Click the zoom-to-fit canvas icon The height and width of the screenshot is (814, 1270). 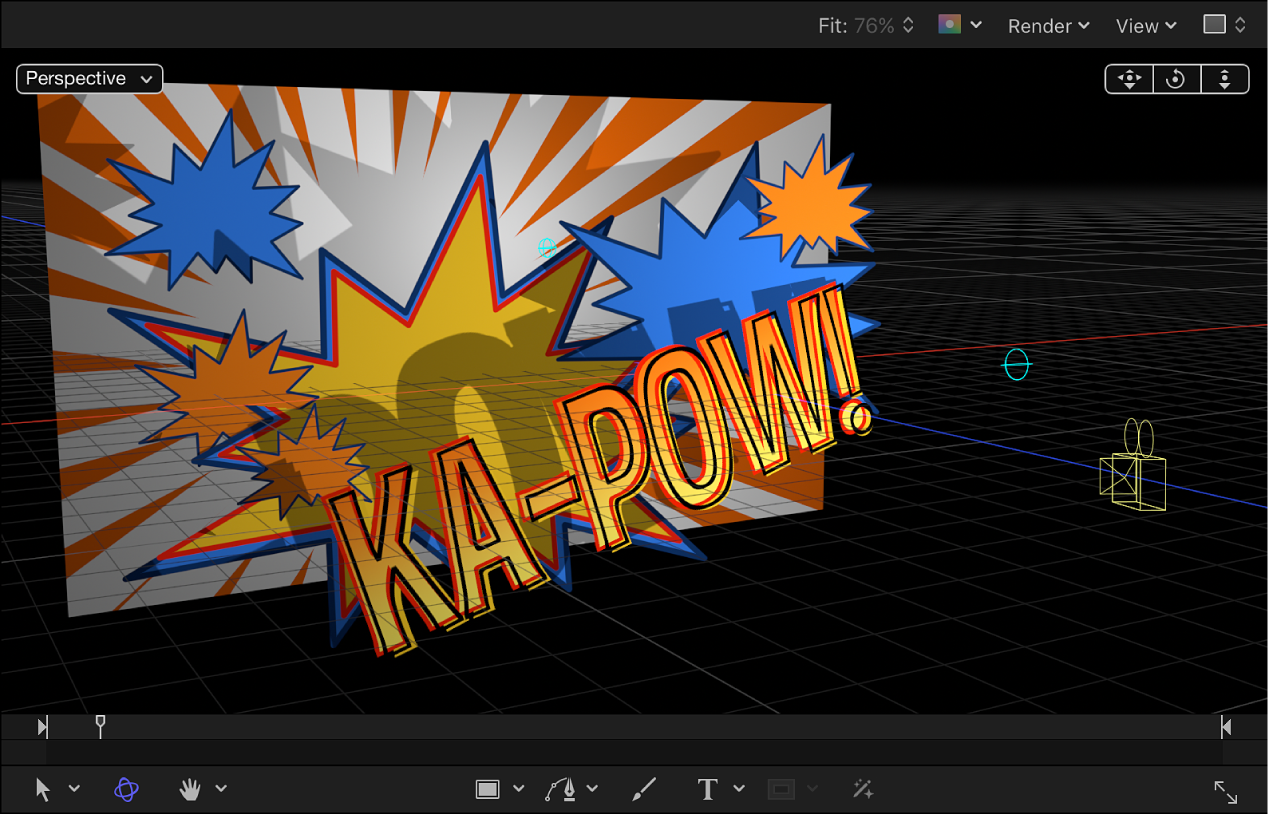tap(1225, 791)
